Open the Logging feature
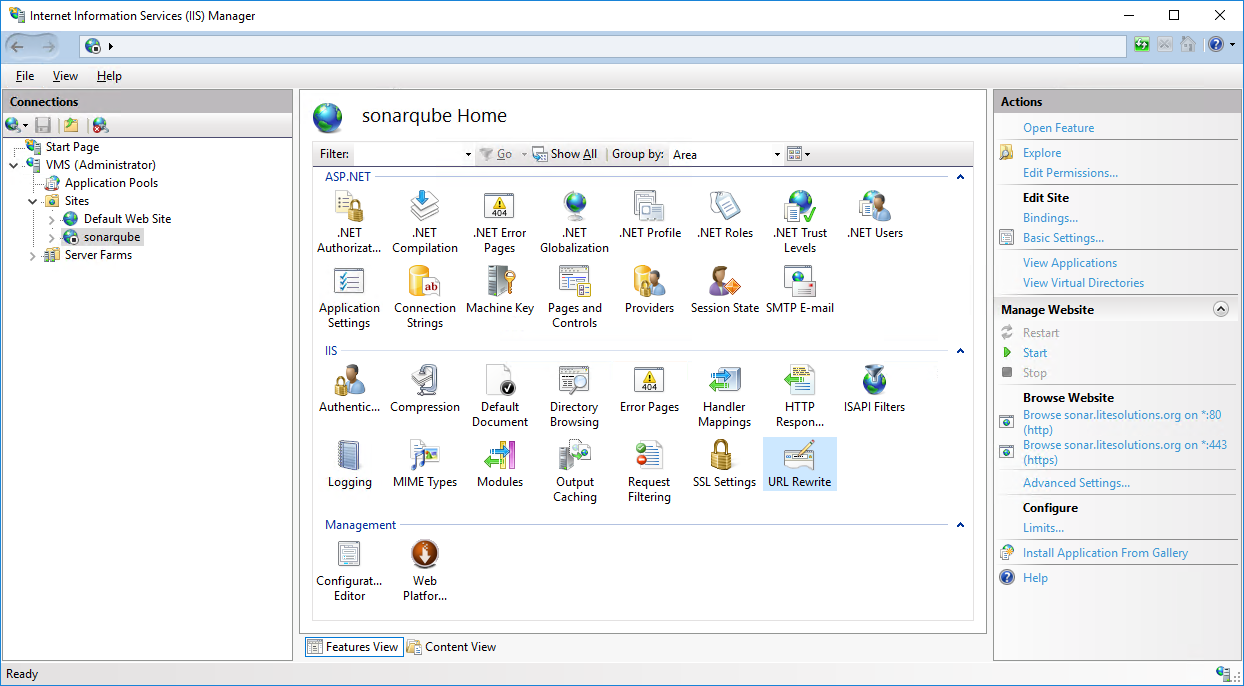1244x686 pixels. pyautogui.click(x=349, y=464)
